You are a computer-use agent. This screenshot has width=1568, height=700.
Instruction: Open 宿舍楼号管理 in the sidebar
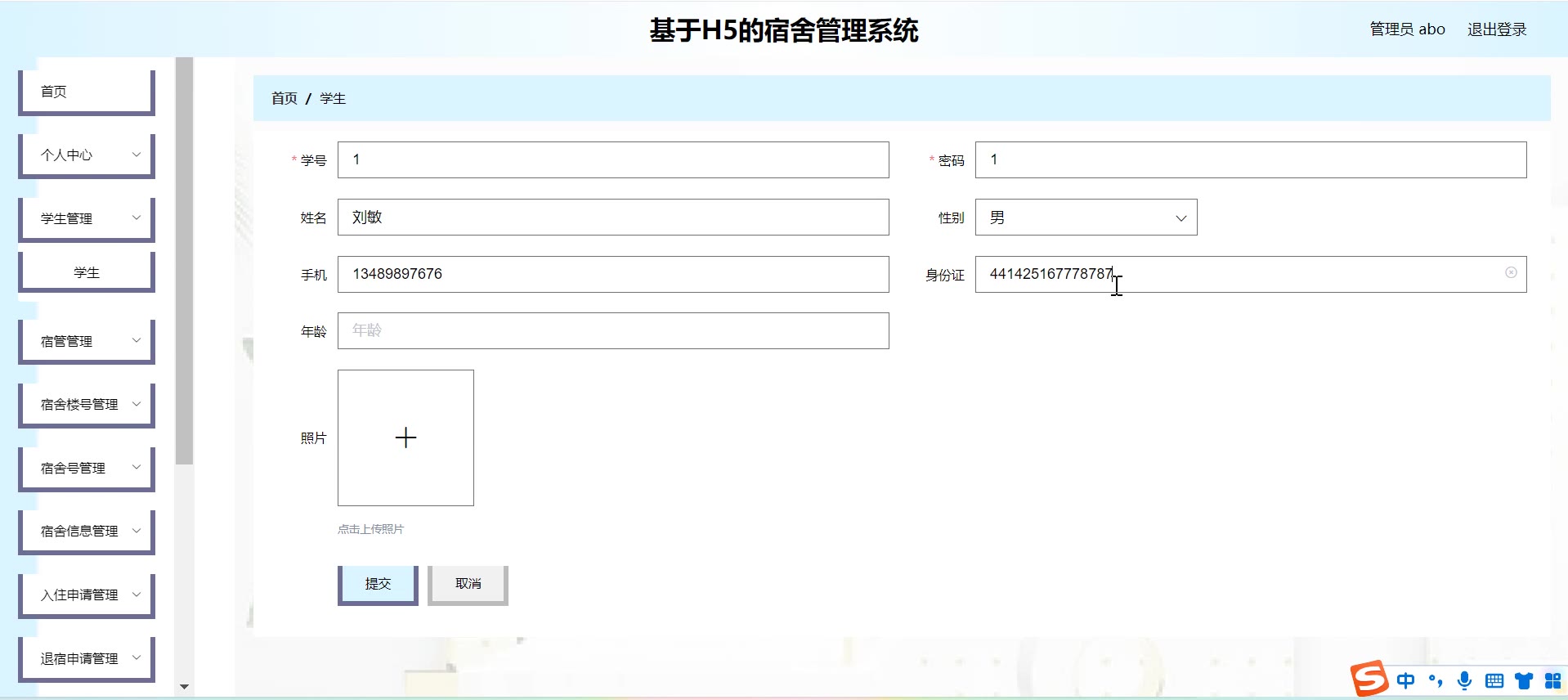[87, 404]
